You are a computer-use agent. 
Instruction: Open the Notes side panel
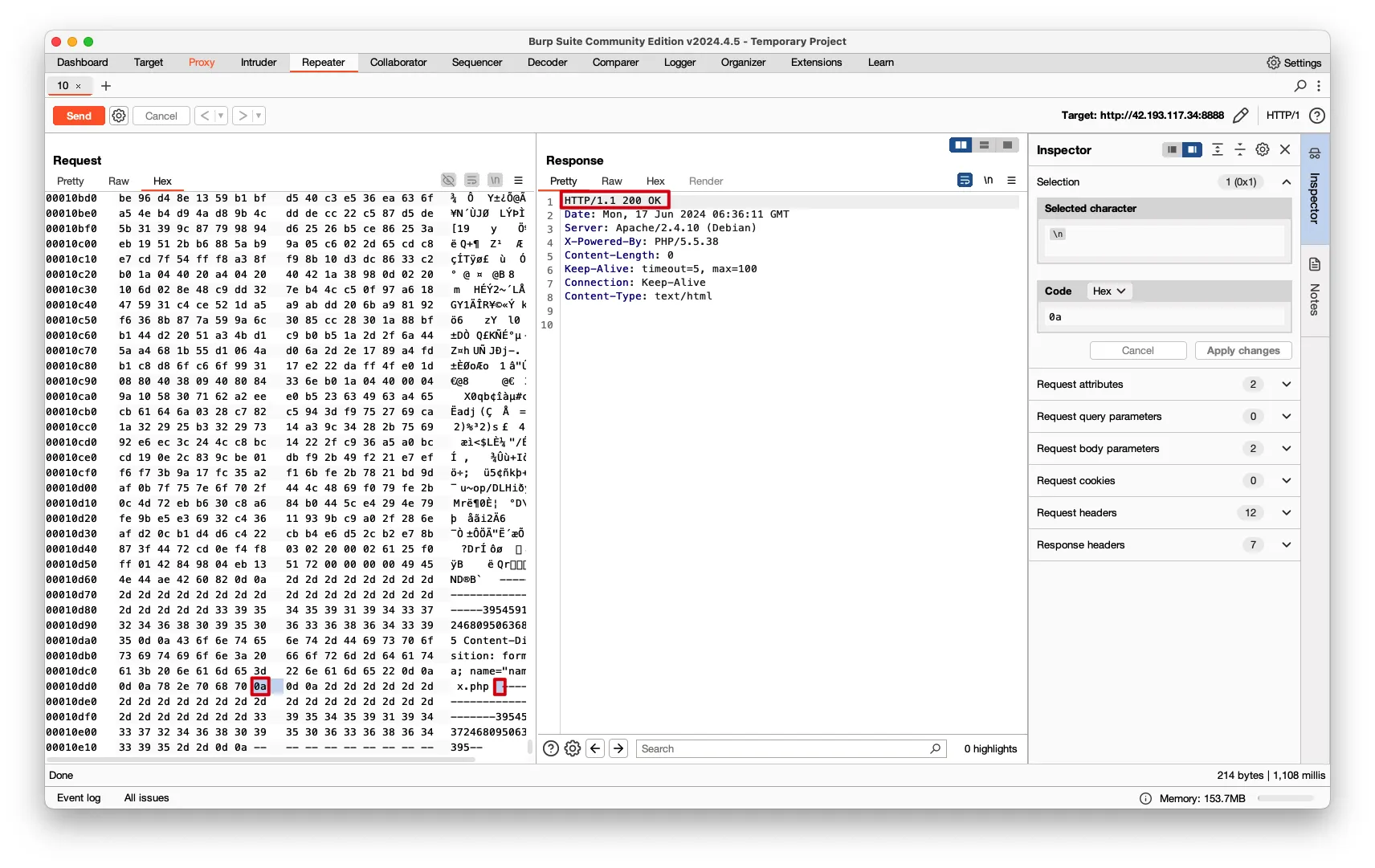pos(1315,288)
